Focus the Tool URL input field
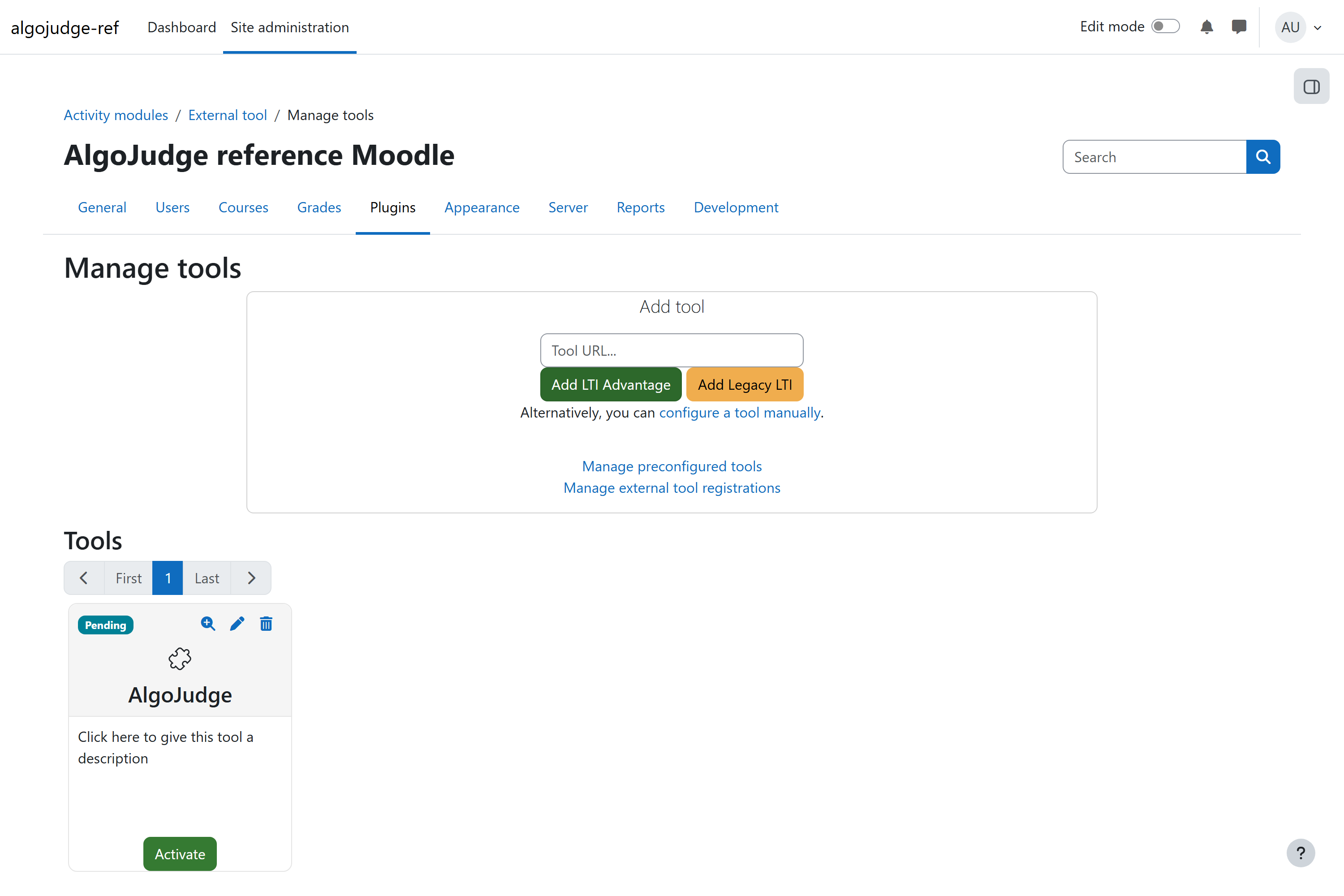Image resolution: width=1344 pixels, height=896 pixels. click(x=672, y=350)
